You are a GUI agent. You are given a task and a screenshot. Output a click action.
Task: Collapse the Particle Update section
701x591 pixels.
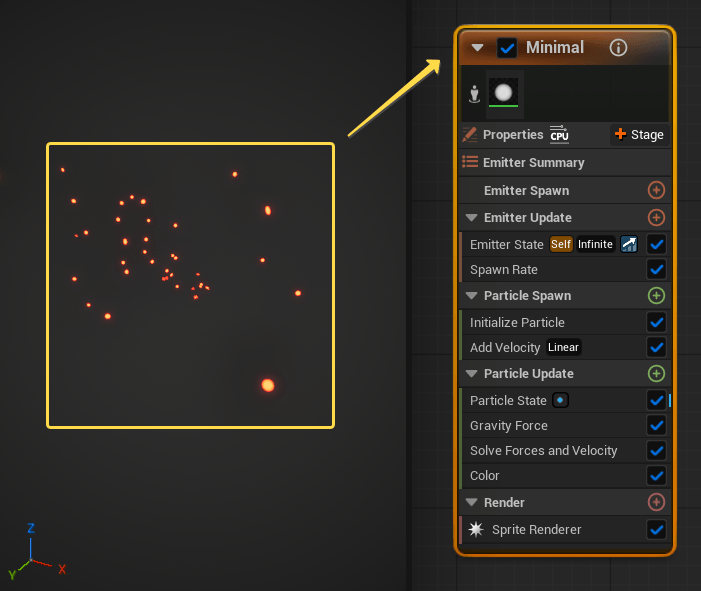click(x=471, y=374)
